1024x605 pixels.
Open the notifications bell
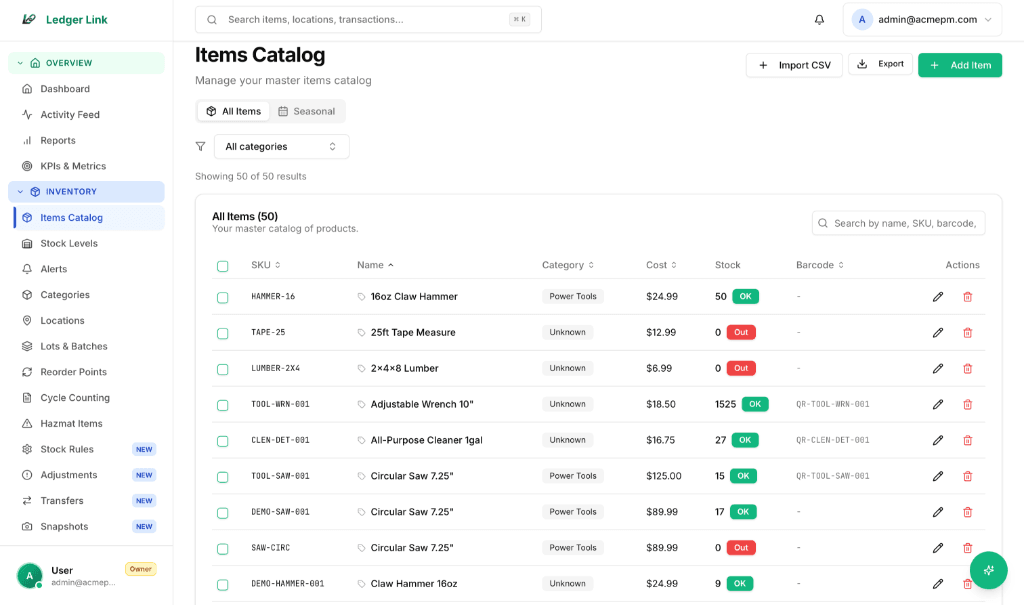pos(819,19)
